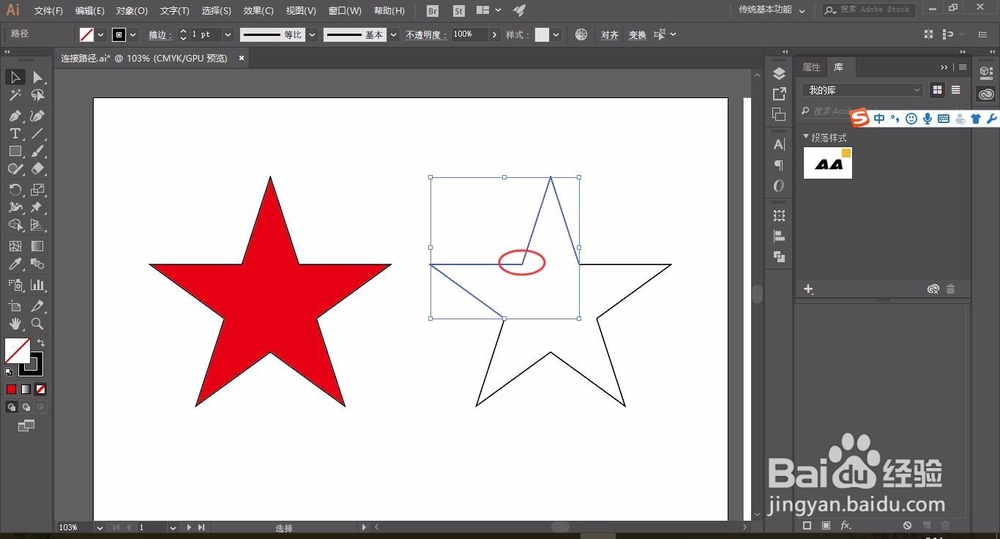Select the Pen tool
The width and height of the screenshot is (1000, 539).
coord(15,116)
